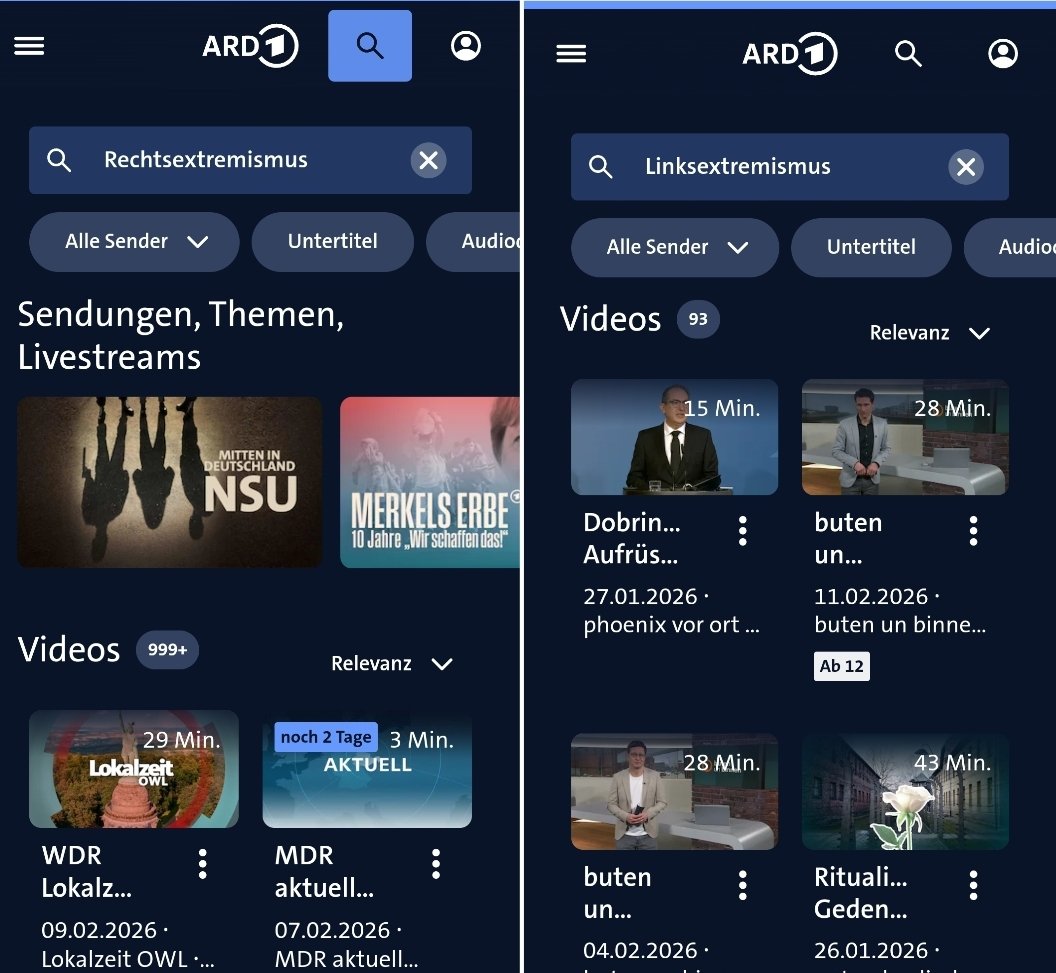This screenshot has width=1056, height=973.
Task: Expand Alle Sender dropdown in left screen
Action: coord(134,242)
